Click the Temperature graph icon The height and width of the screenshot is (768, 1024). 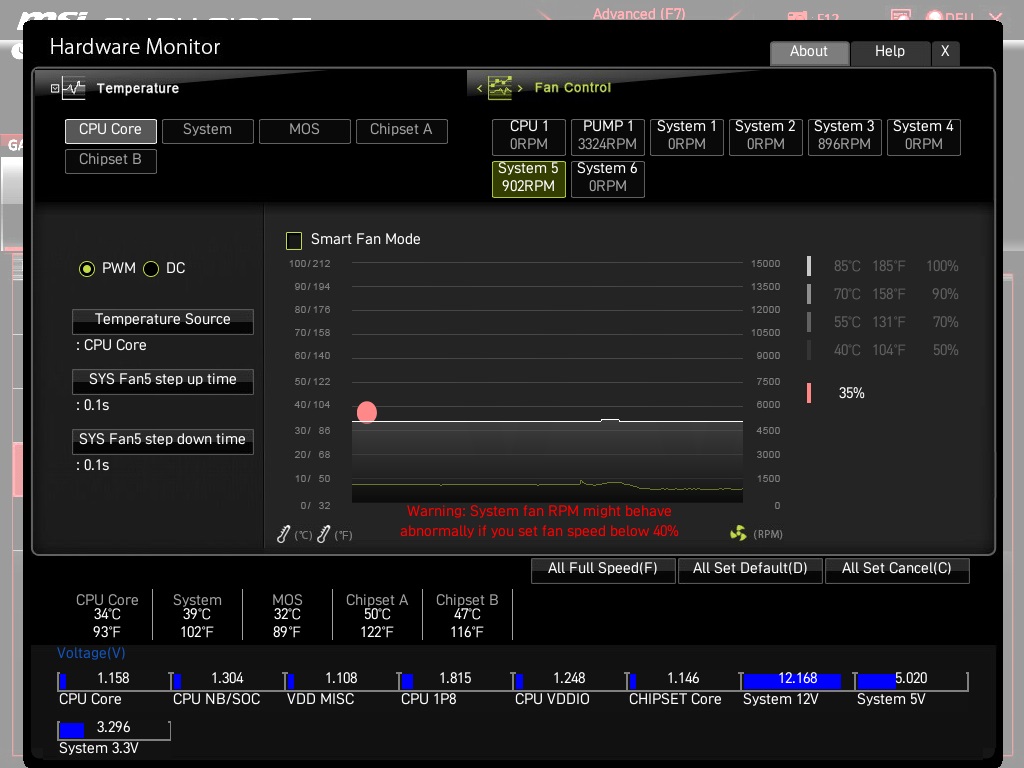pos(75,88)
